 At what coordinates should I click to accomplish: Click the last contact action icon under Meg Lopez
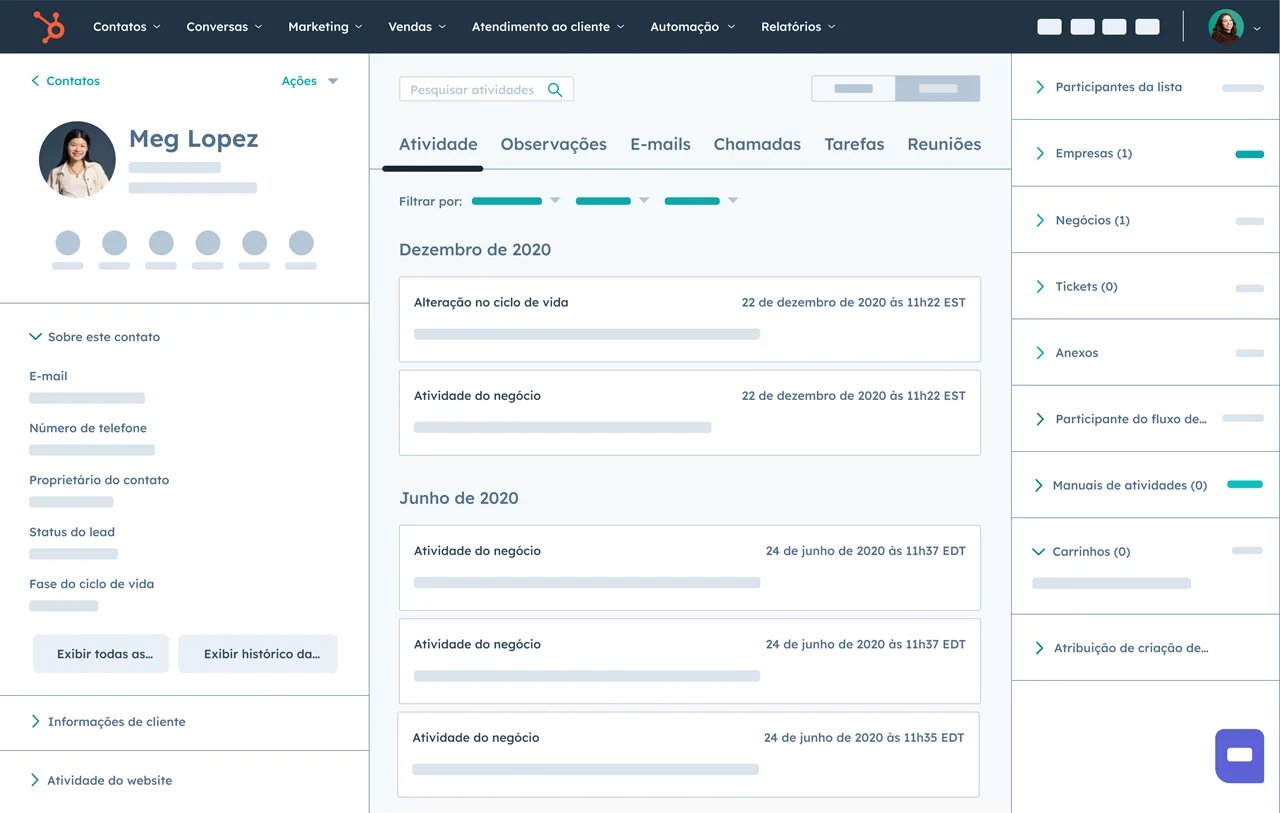(301, 243)
